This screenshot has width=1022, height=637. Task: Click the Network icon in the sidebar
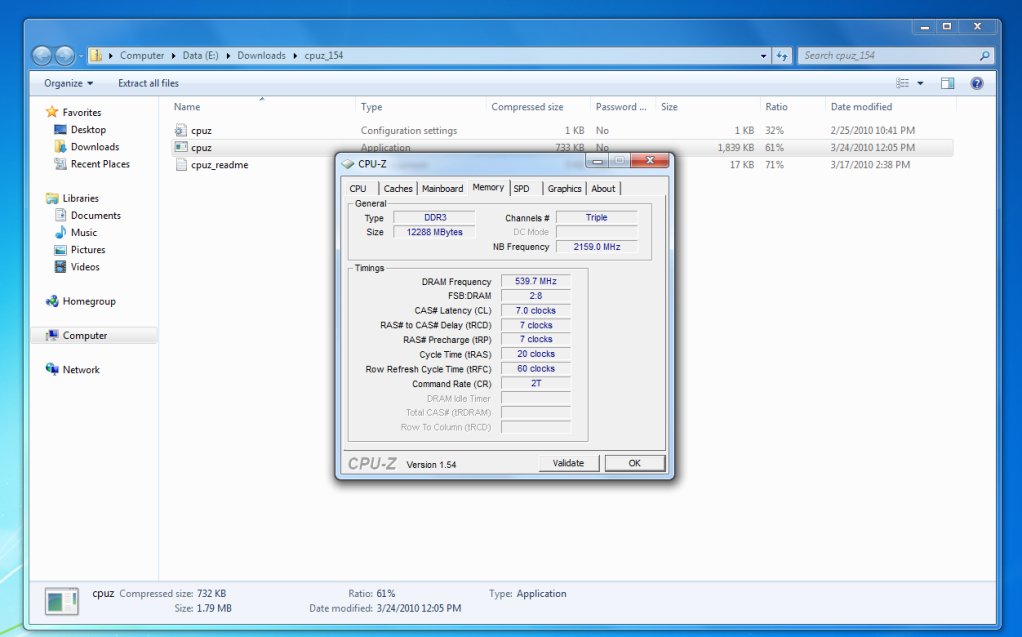(x=52, y=369)
